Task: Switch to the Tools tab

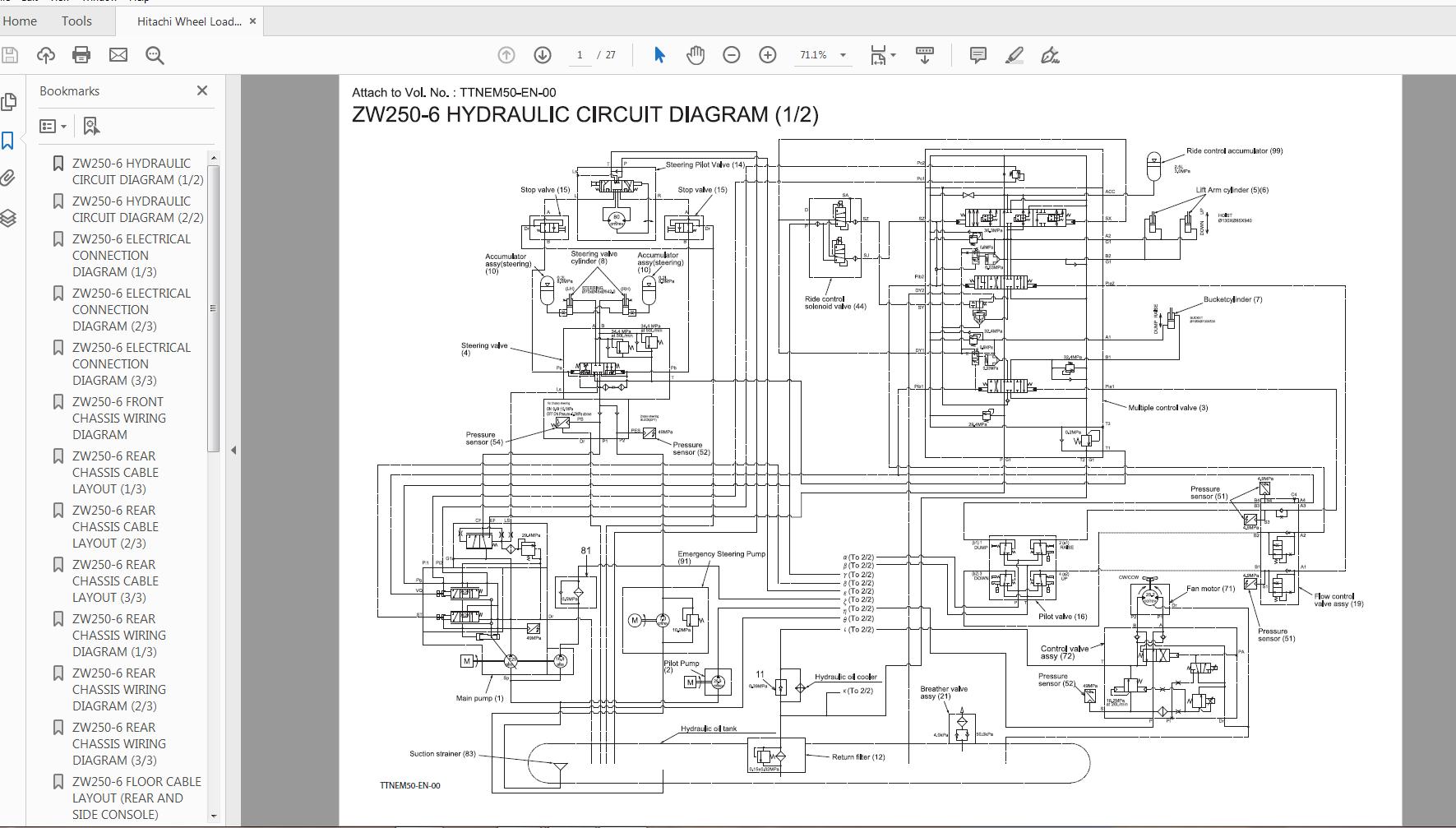Action: tap(76, 21)
